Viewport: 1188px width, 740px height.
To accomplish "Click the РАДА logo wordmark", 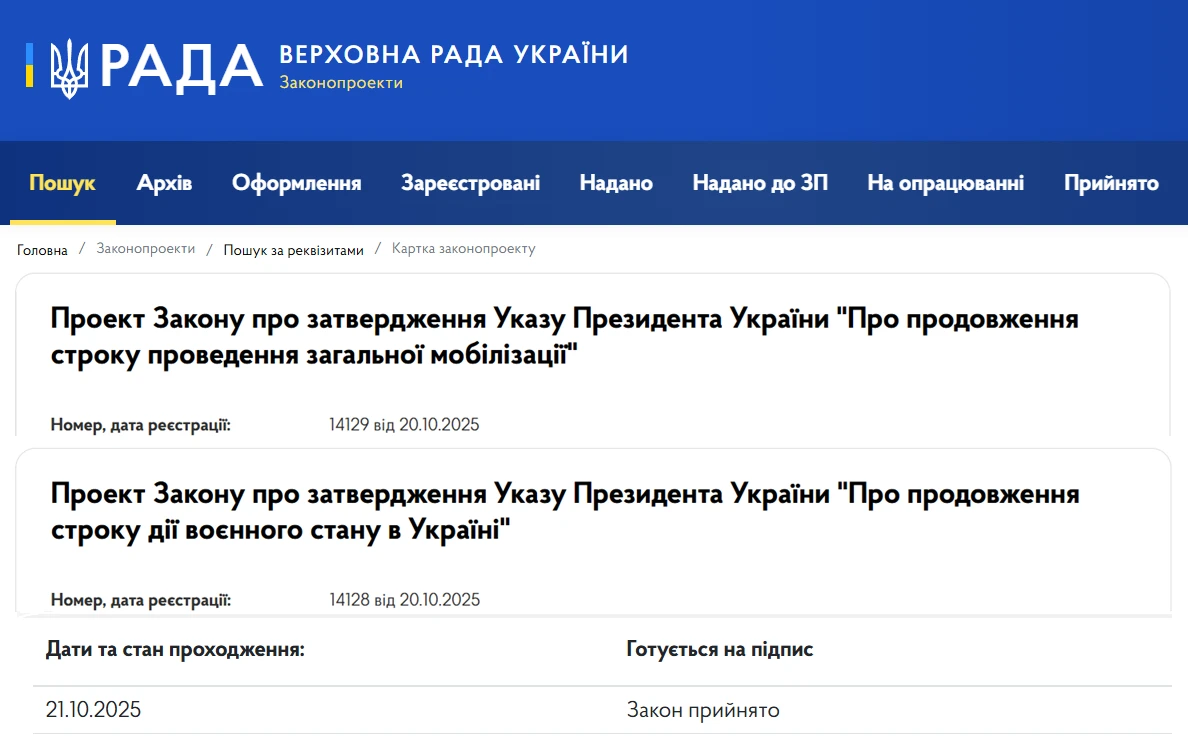I will [181, 67].
